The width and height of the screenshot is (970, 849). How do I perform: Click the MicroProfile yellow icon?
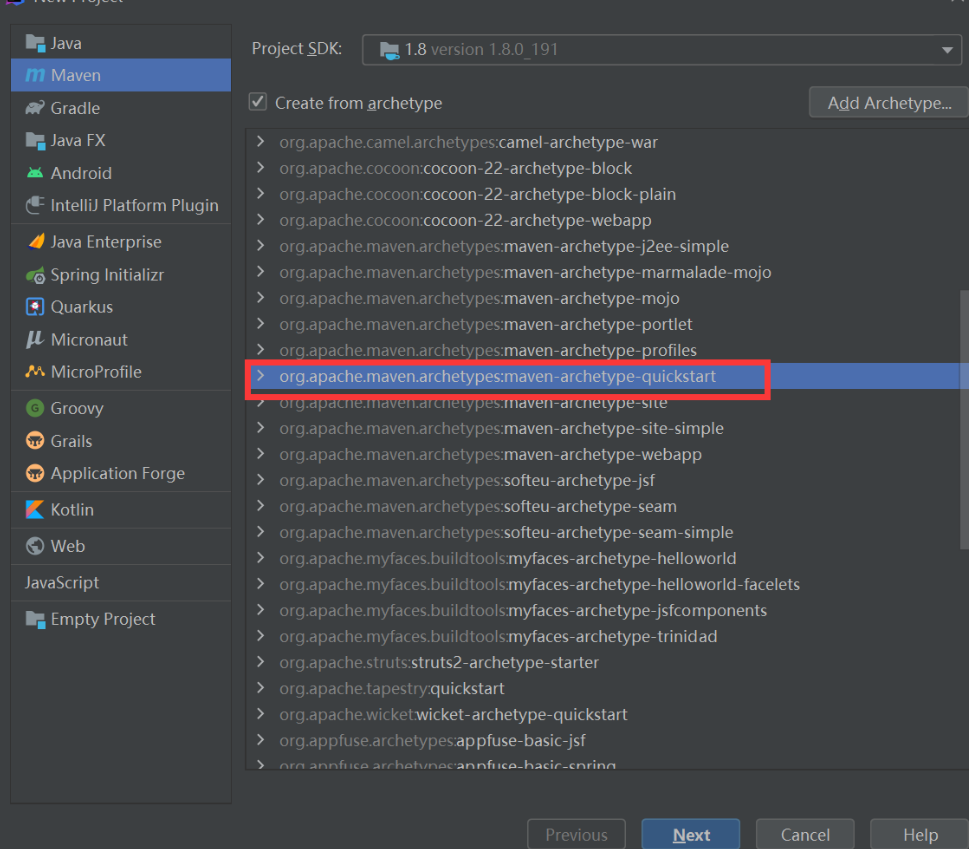pos(35,372)
